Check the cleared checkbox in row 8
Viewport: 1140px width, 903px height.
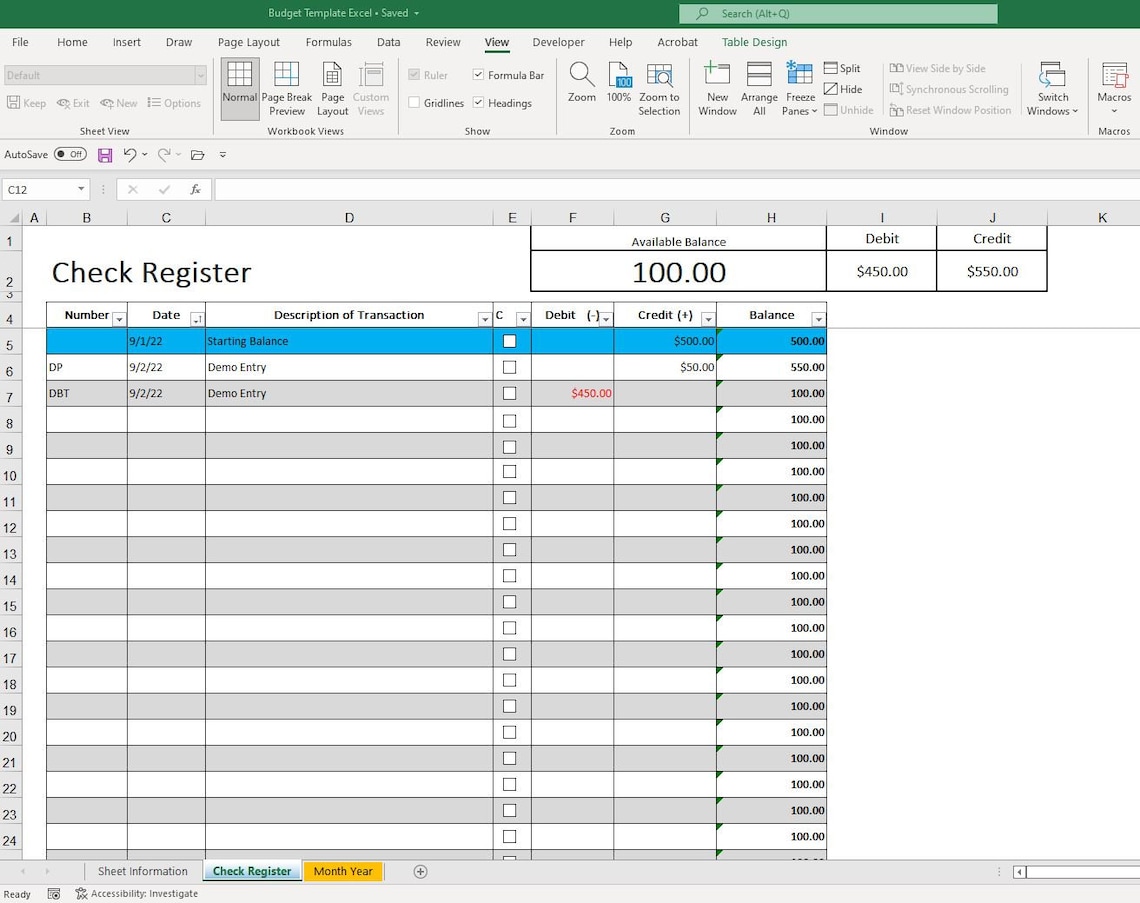click(510, 420)
